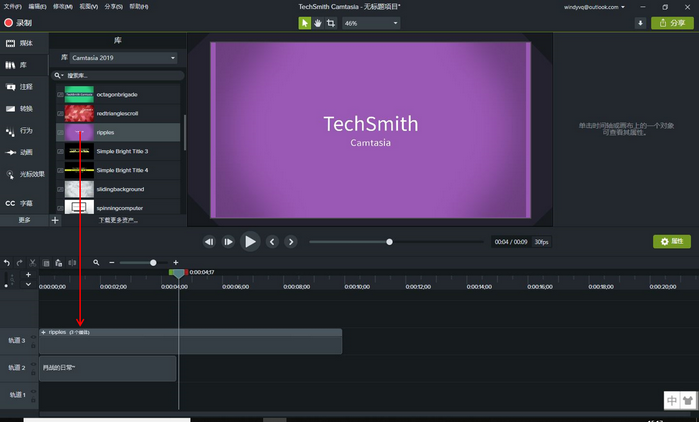The image size is (699, 422).
Task: Jump to previous media clip
Action: pos(272,242)
